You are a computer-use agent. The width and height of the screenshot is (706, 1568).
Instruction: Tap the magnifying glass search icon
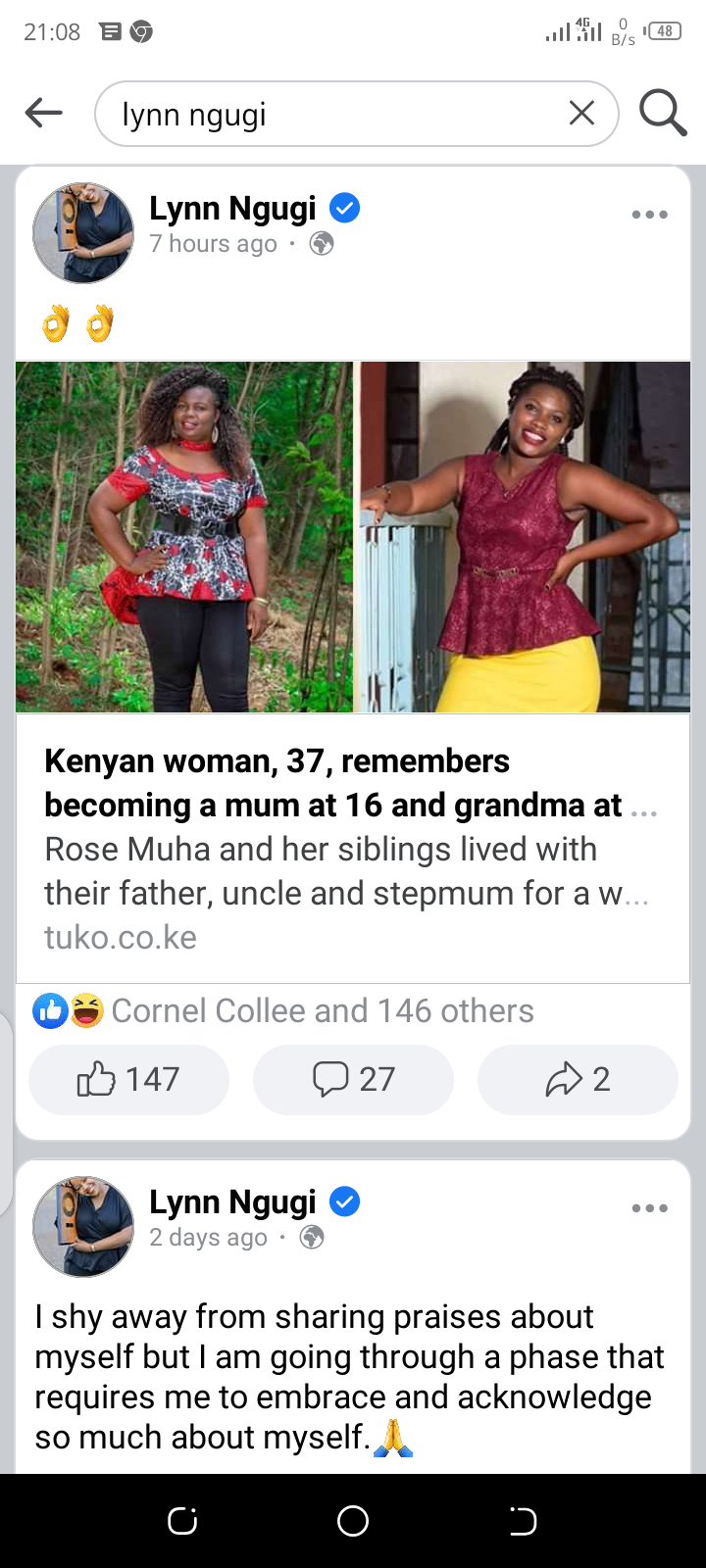coord(663,113)
